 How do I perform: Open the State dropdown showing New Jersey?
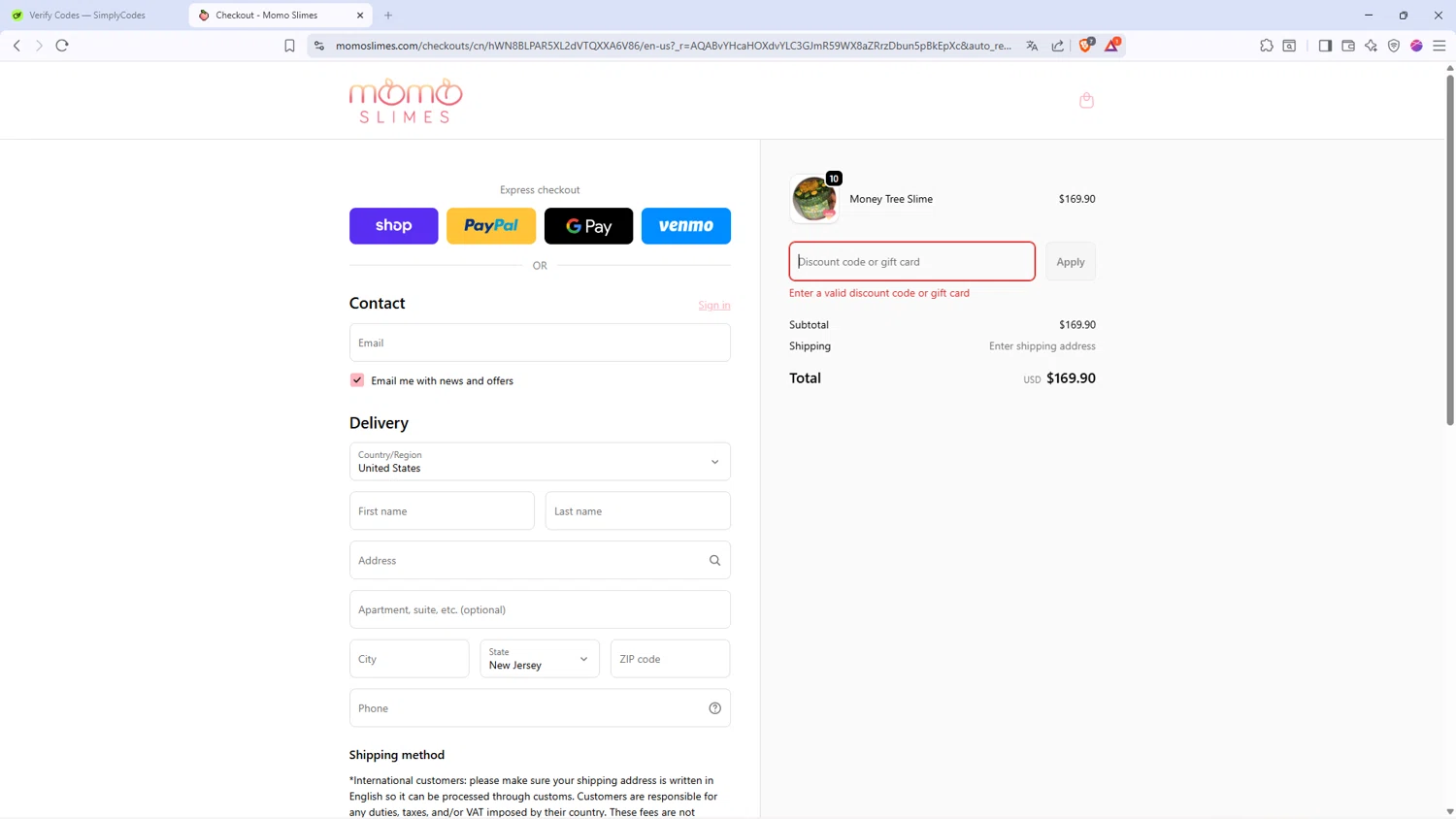pyautogui.click(x=540, y=659)
